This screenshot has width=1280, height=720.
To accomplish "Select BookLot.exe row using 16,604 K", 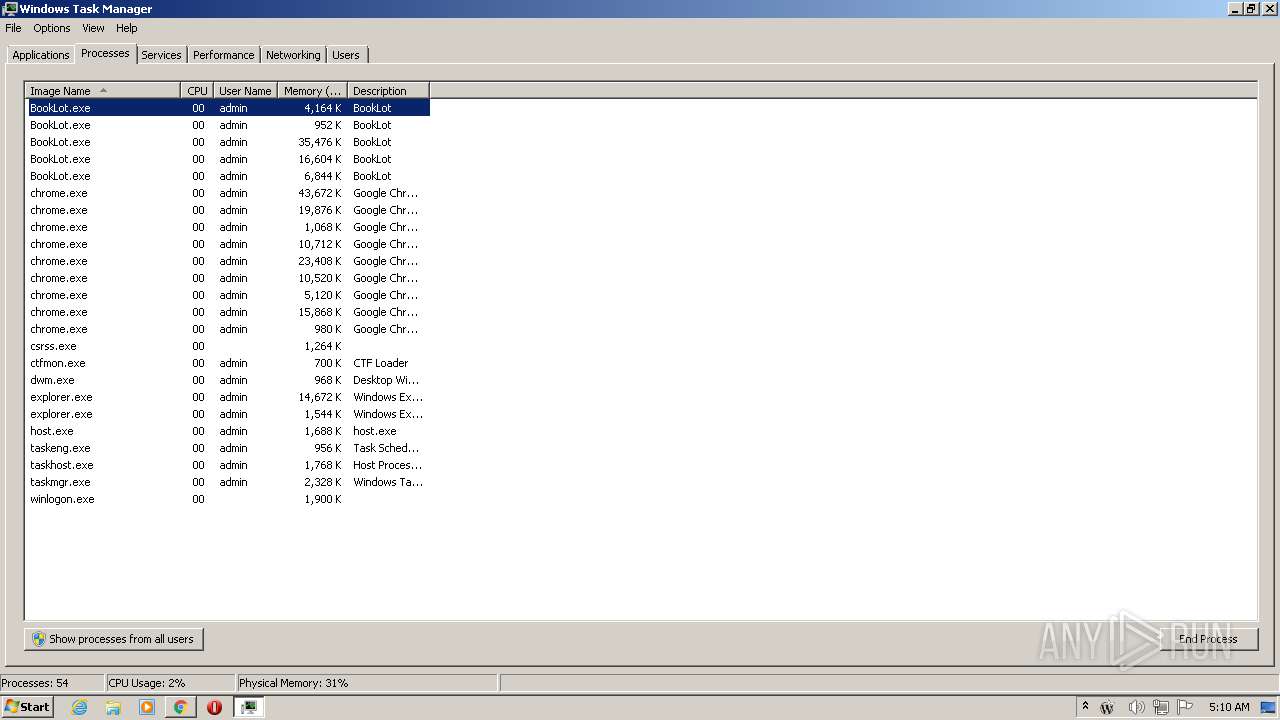I will point(228,159).
